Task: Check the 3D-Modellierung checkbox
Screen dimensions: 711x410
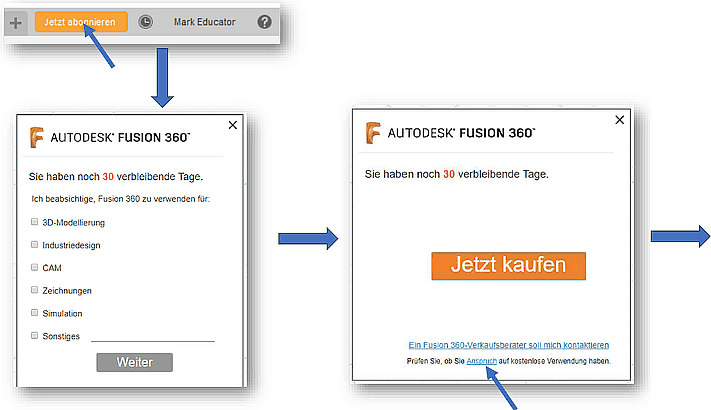Action: pos(34,222)
